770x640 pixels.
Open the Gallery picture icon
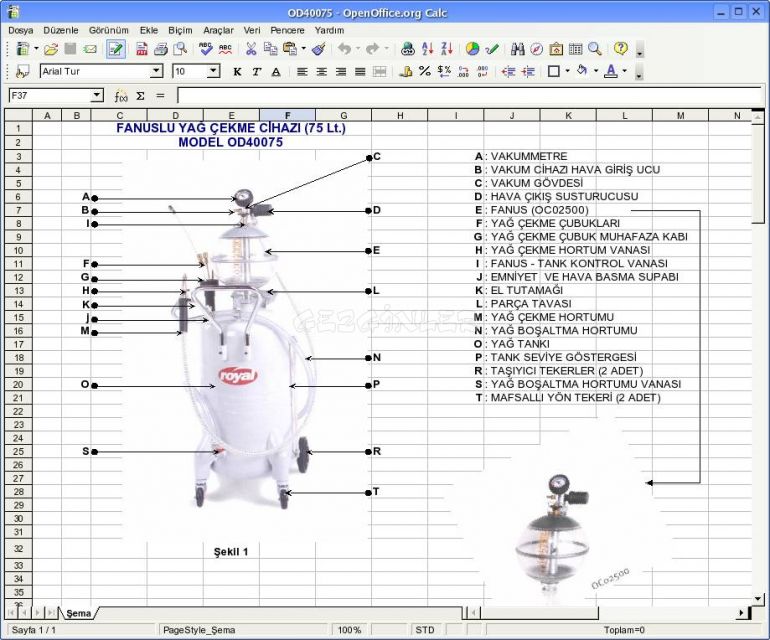pyautogui.click(x=556, y=49)
